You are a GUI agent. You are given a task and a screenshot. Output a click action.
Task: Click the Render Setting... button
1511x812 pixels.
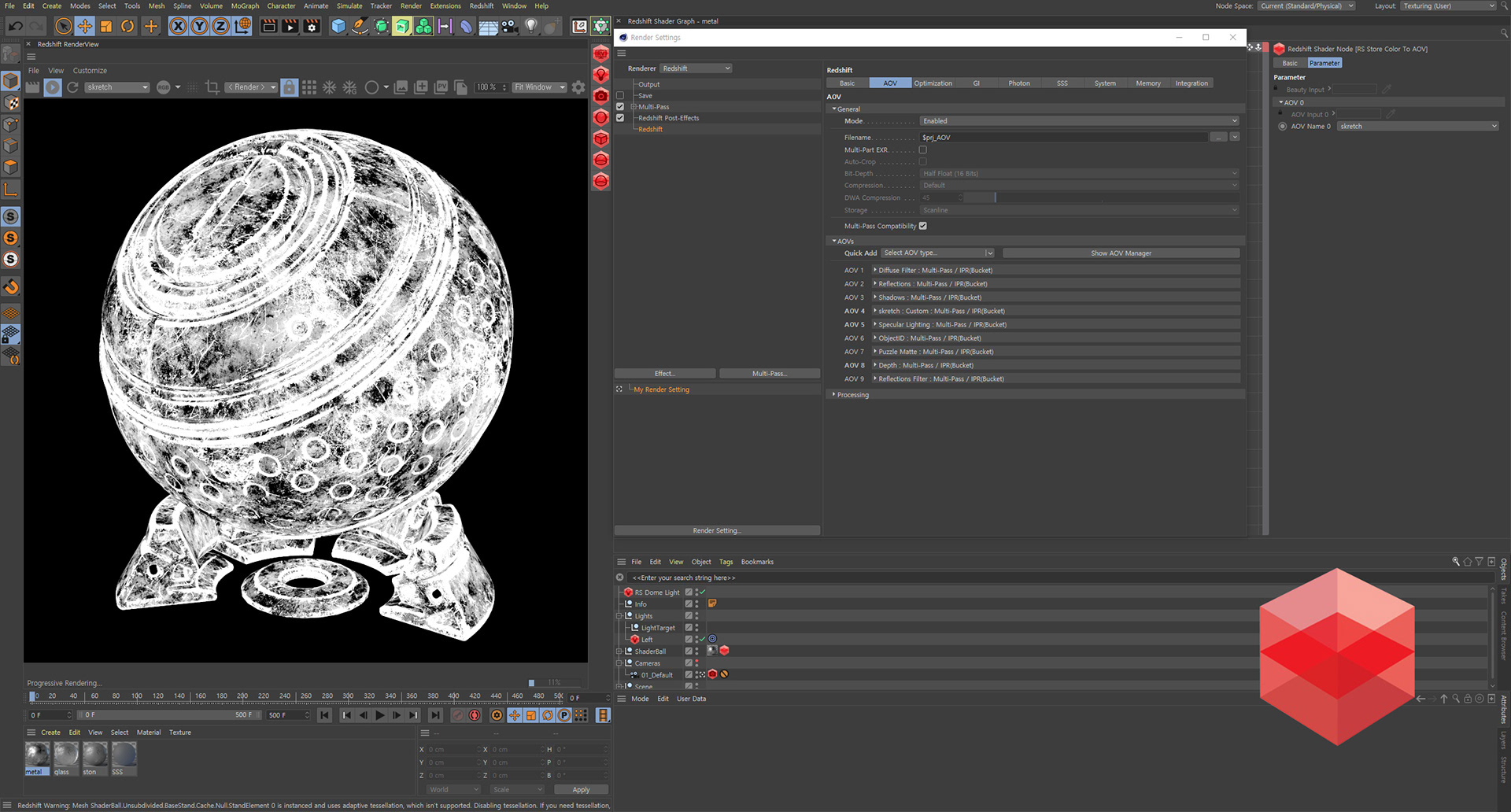(x=717, y=530)
